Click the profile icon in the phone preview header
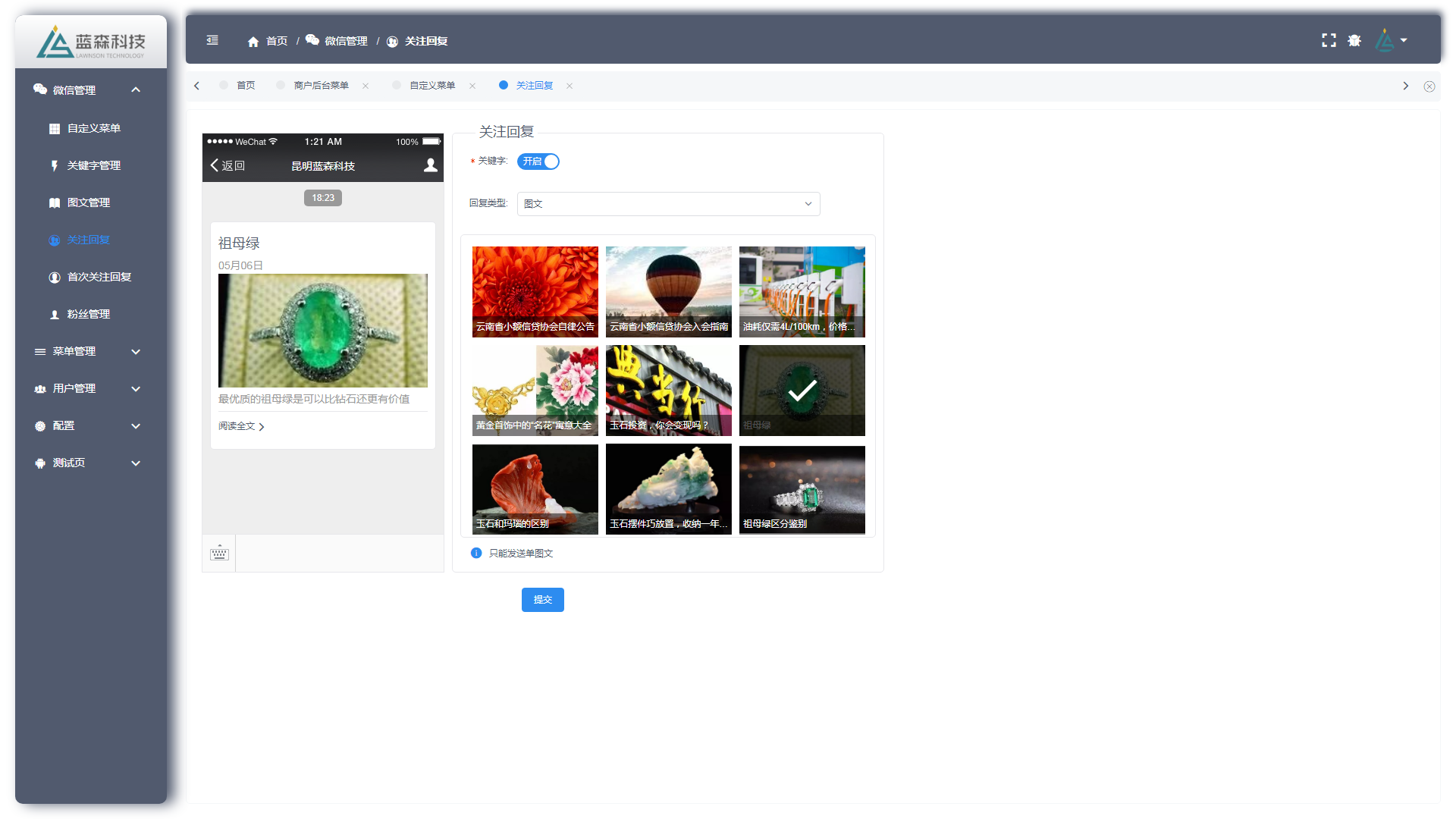Image resolution: width=1456 pixels, height=819 pixels. 431,165
